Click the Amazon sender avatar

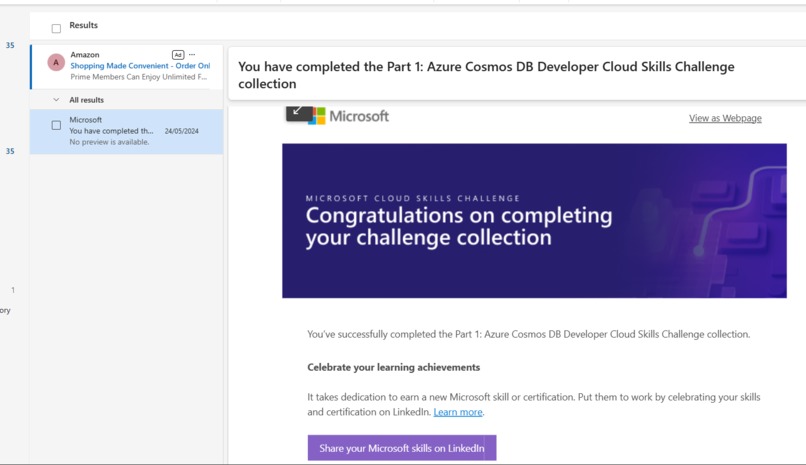pos(56,62)
